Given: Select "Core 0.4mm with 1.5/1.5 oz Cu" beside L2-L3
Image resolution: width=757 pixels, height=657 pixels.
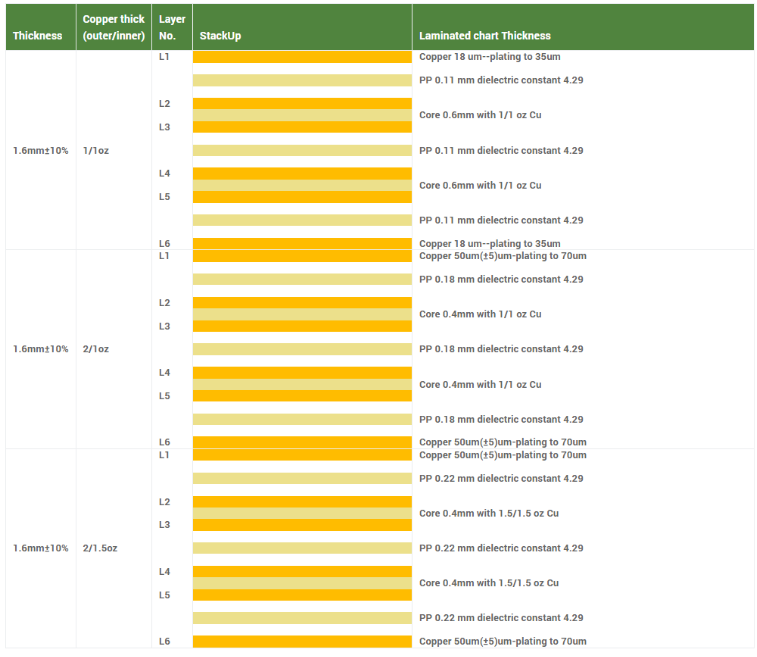Looking at the screenshot, I should point(488,513).
